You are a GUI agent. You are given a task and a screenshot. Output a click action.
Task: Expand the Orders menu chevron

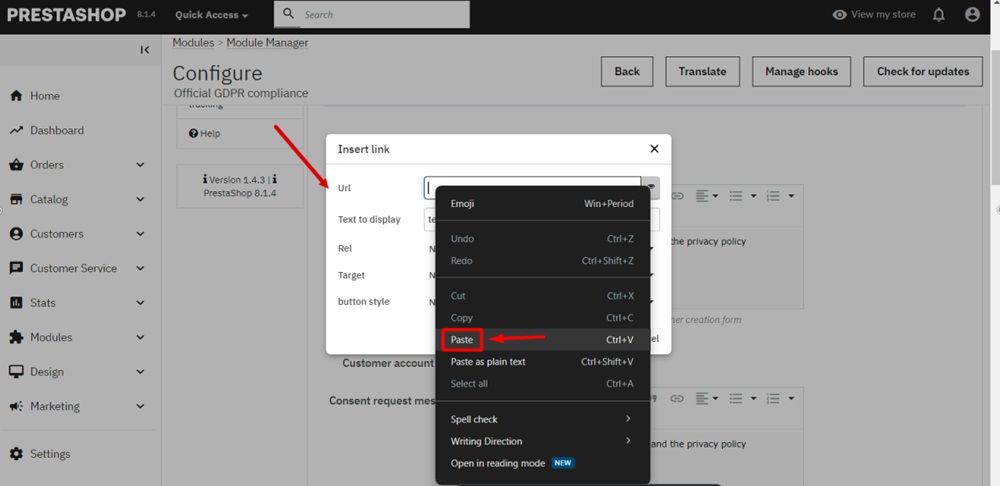pyautogui.click(x=140, y=165)
